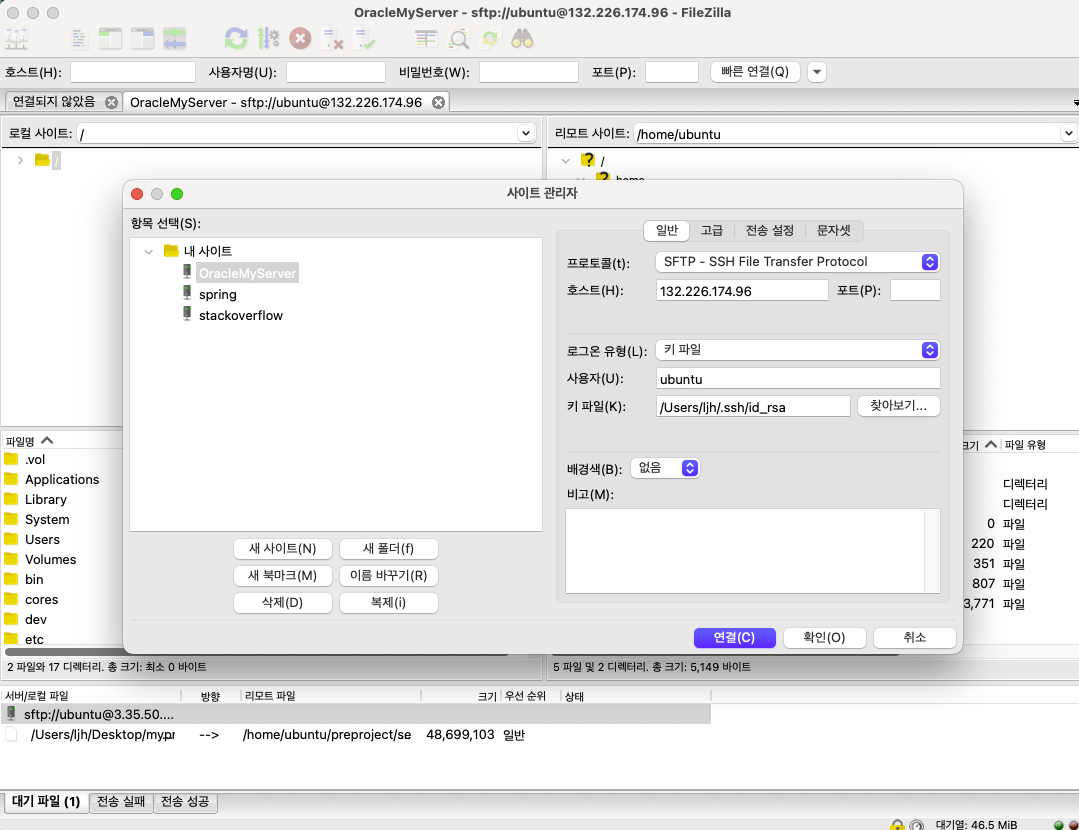Switch to the '고급' tab
Viewport: 1079px width, 830px height.
[x=712, y=231]
